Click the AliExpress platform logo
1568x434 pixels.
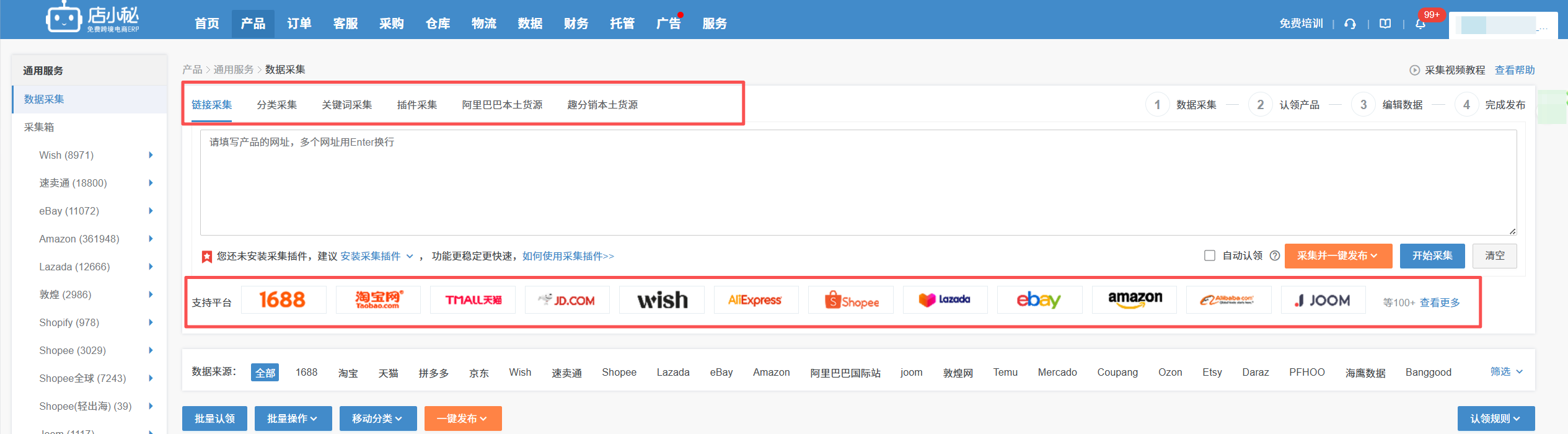(x=756, y=300)
